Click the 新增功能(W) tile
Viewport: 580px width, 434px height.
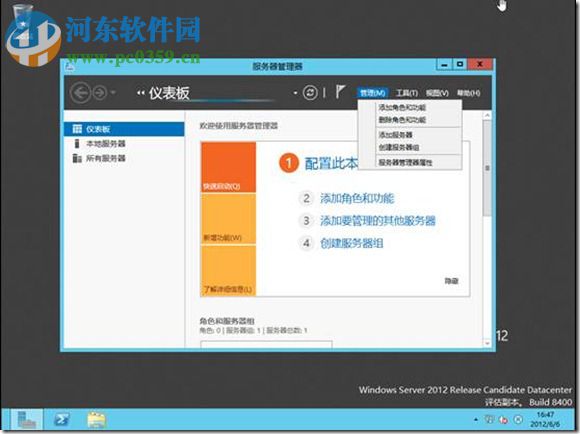(x=228, y=219)
